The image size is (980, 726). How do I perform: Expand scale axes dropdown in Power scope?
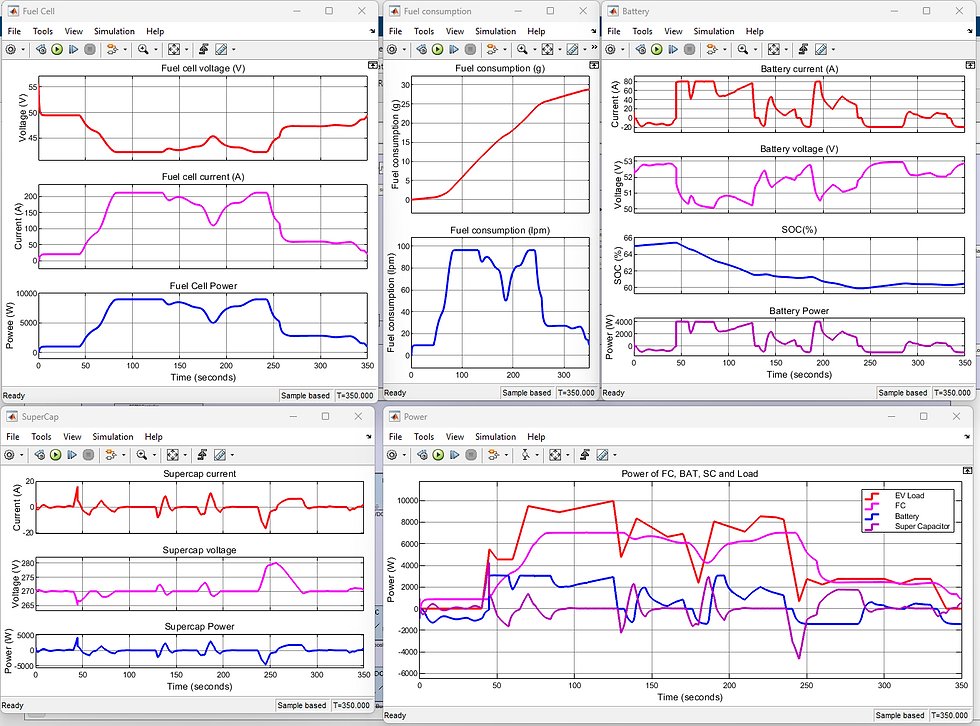pyautogui.click(x=568, y=455)
